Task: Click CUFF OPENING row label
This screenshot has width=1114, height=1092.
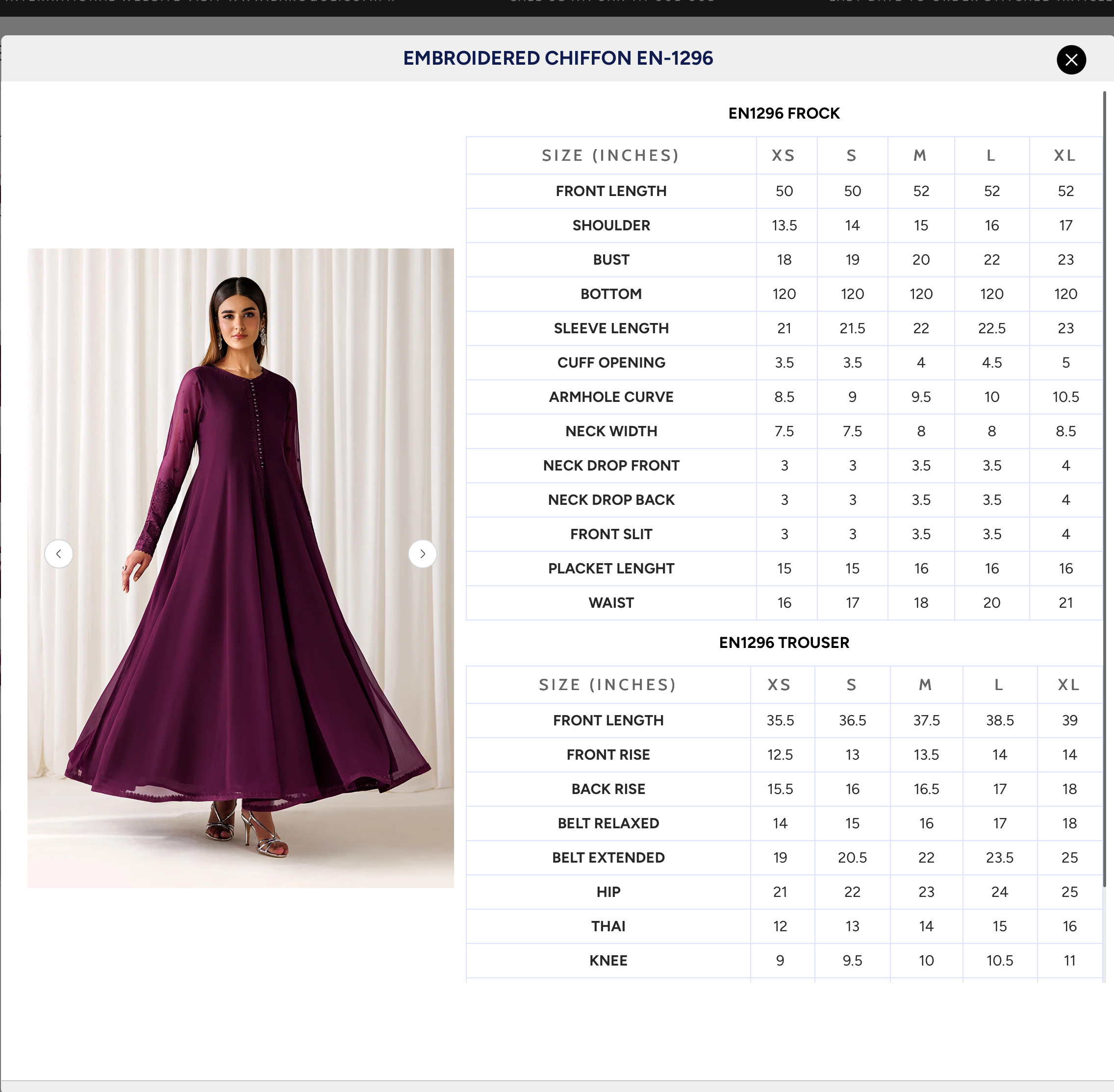Action: [x=611, y=363]
